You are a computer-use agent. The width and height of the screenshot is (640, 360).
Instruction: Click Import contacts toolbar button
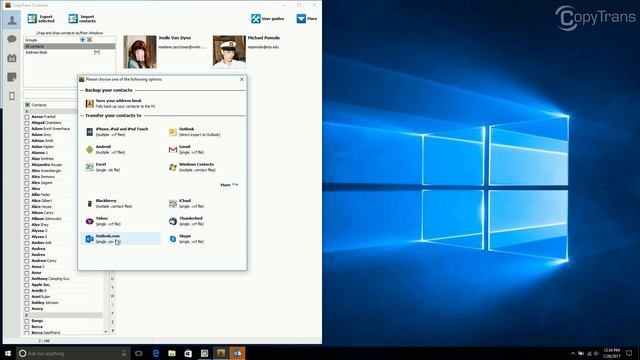coord(82,19)
